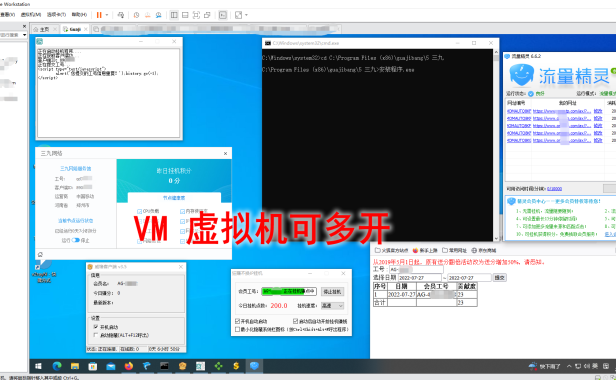The width and height of the screenshot is (616, 380).
Task: Click the thumbnail bar layout icon
Action: coord(185,15)
